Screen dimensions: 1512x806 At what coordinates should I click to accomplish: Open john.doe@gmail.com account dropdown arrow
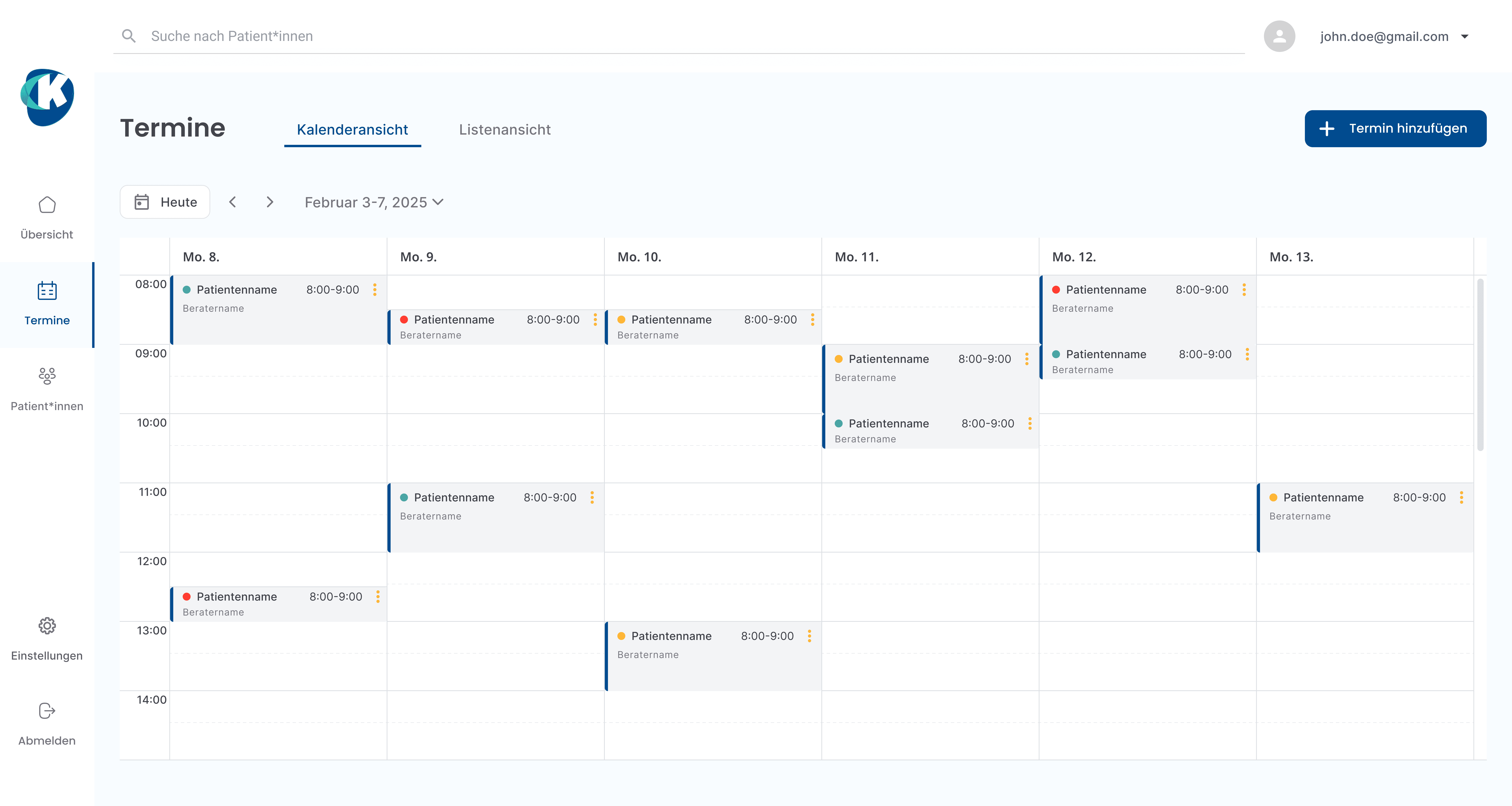click(1465, 36)
